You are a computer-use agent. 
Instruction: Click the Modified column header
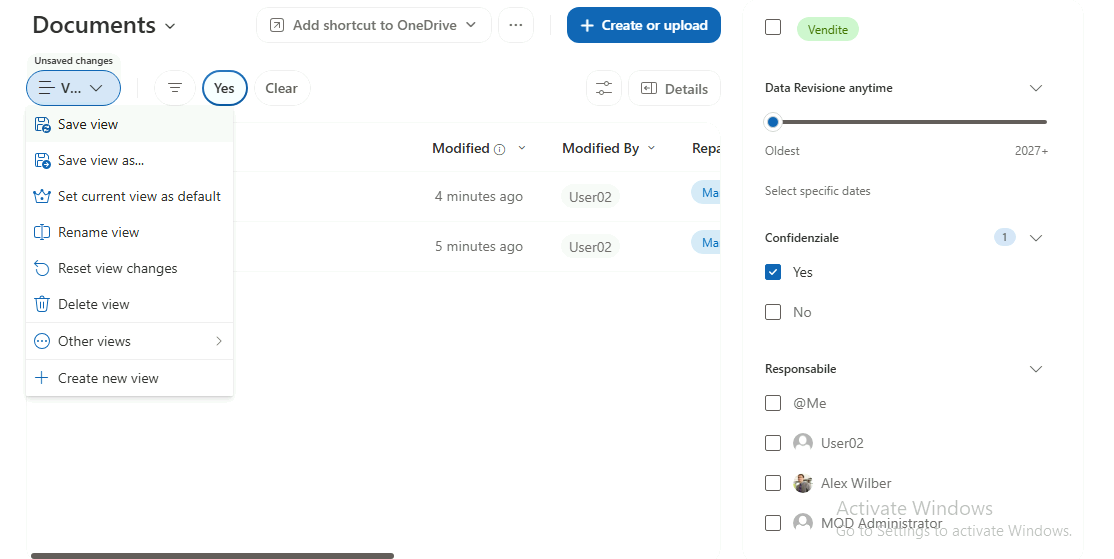pyautogui.click(x=460, y=148)
